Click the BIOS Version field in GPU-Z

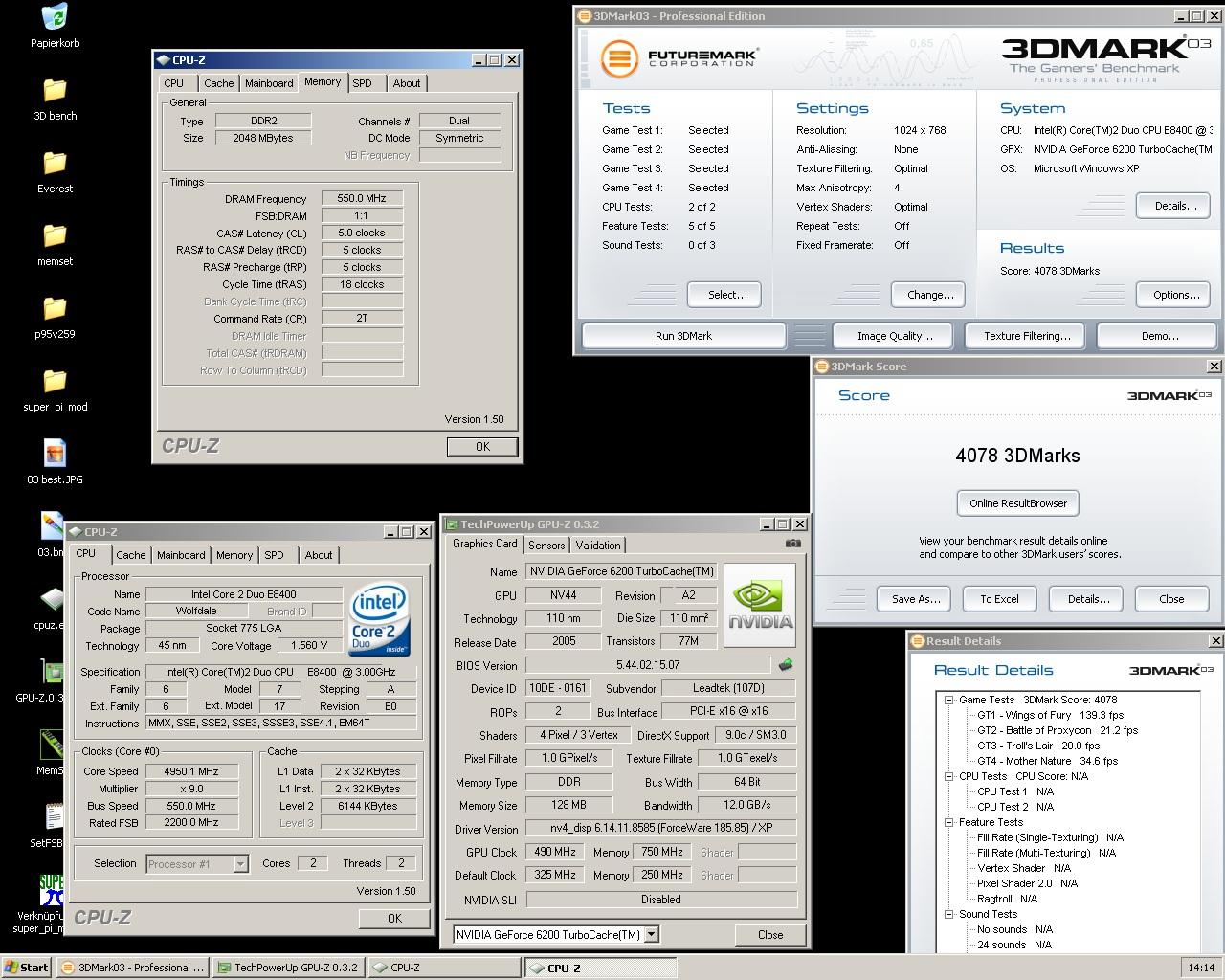click(x=648, y=665)
